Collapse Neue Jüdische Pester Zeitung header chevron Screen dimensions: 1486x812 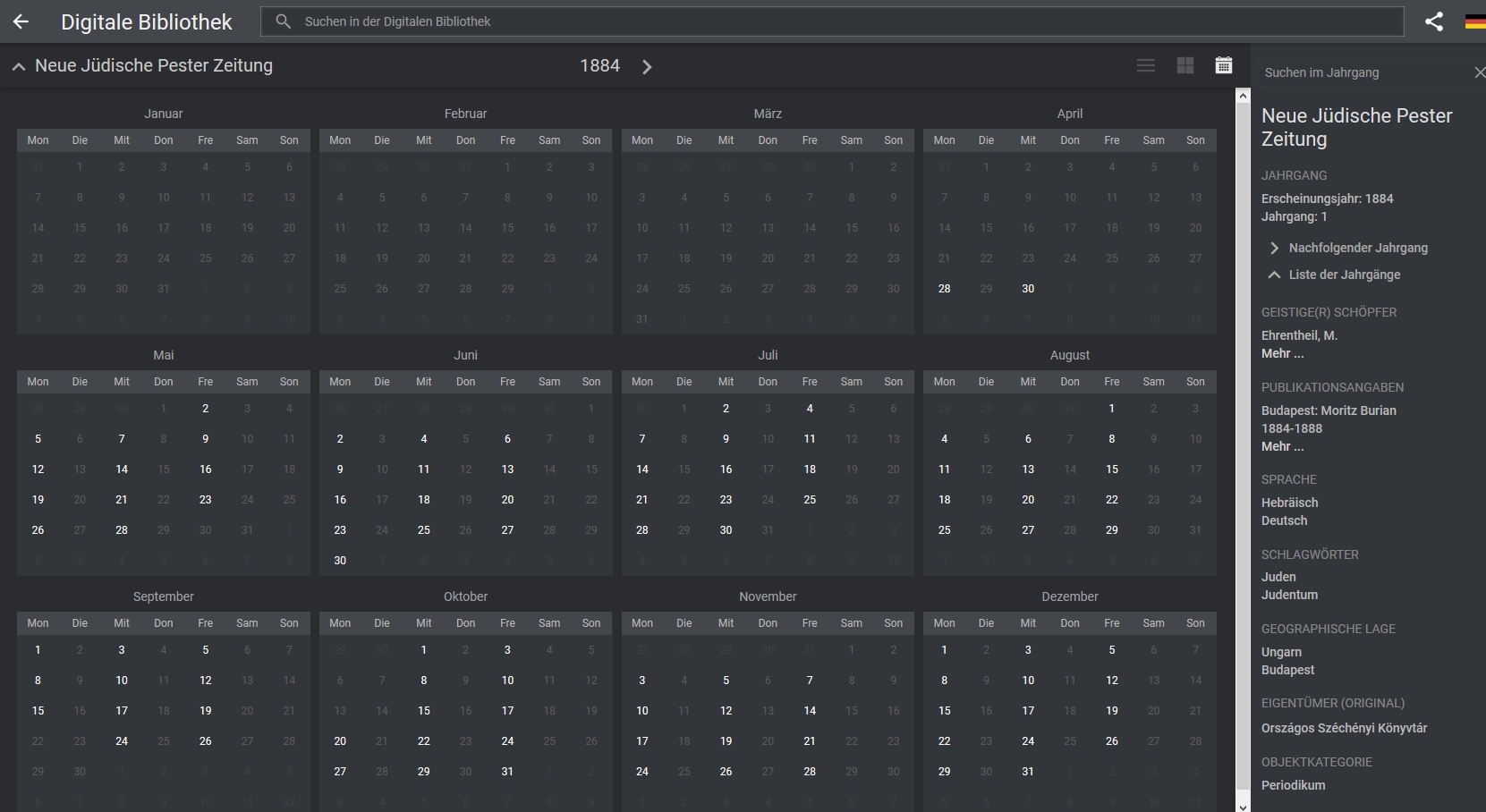pyautogui.click(x=18, y=66)
